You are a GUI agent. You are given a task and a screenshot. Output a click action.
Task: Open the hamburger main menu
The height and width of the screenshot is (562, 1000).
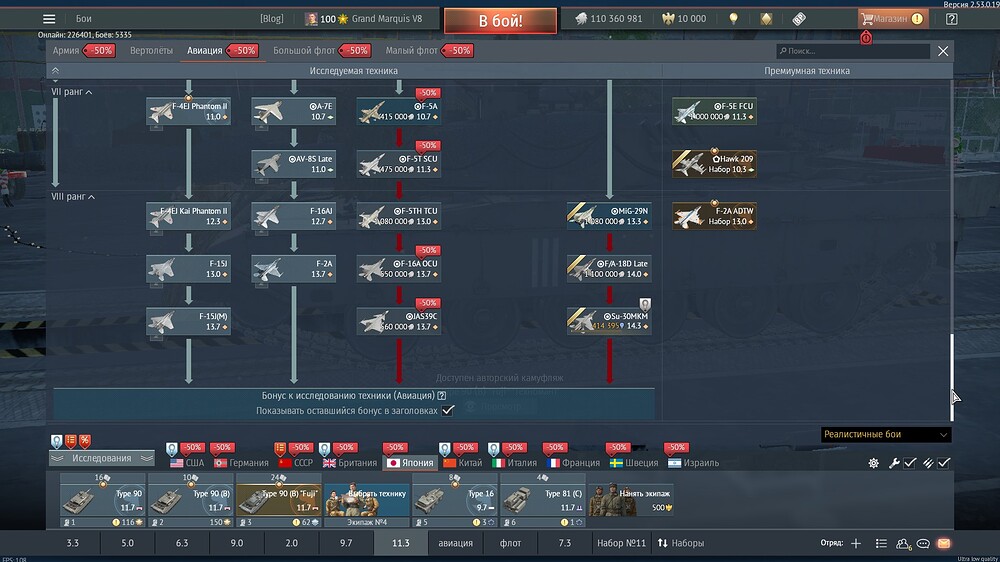49,18
